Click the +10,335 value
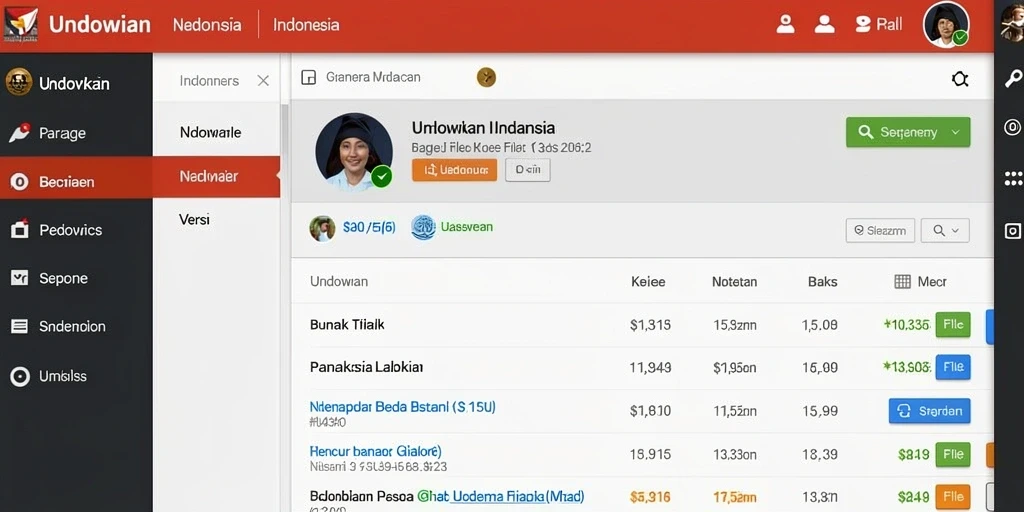The height and width of the screenshot is (512, 1024). [906, 325]
